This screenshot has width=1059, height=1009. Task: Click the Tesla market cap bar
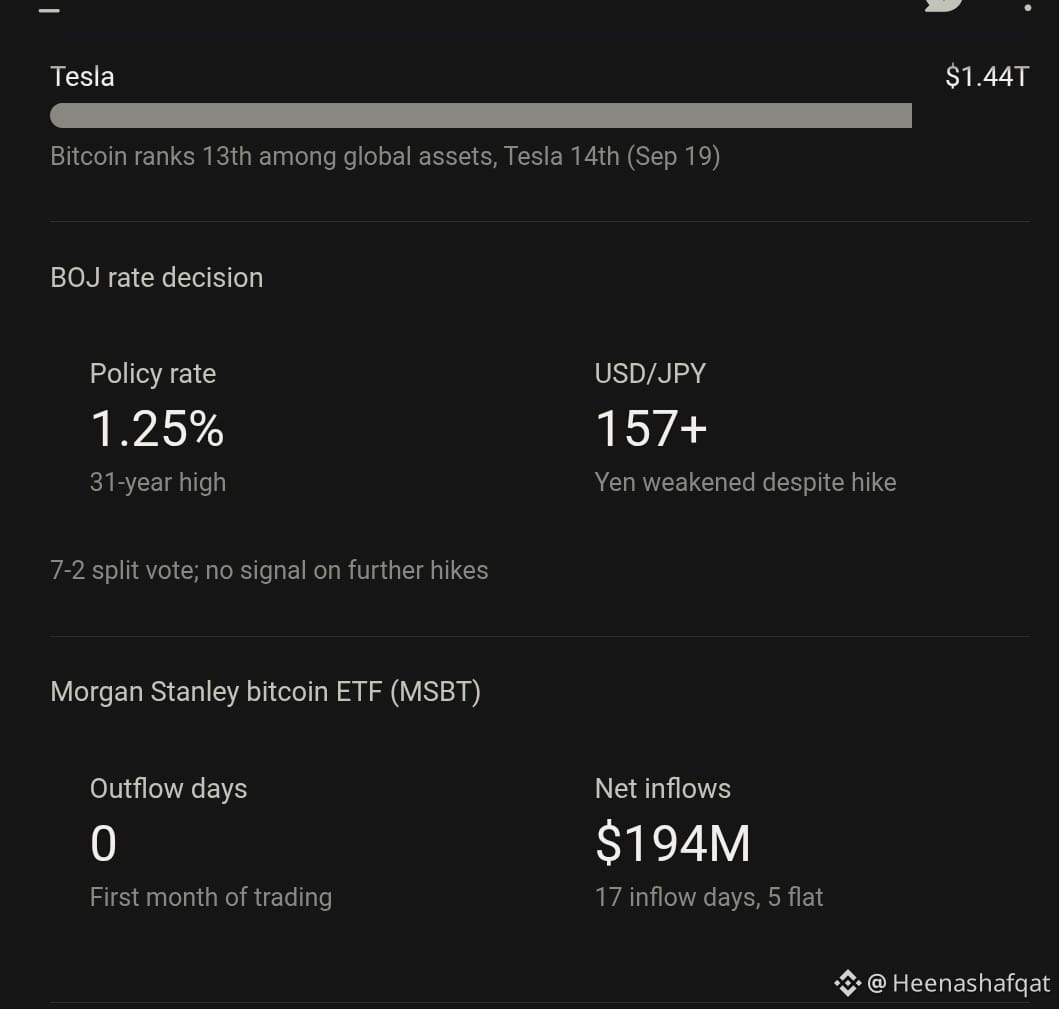481,115
